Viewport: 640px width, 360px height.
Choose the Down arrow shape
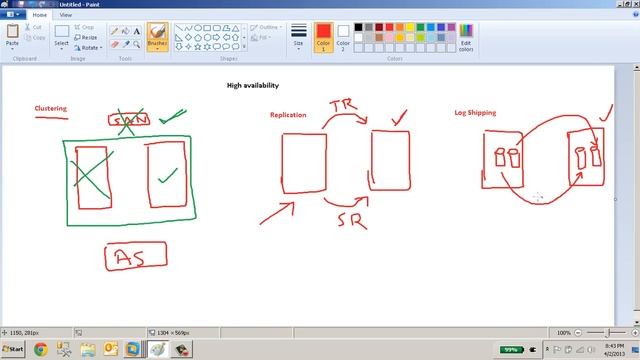(179, 47)
